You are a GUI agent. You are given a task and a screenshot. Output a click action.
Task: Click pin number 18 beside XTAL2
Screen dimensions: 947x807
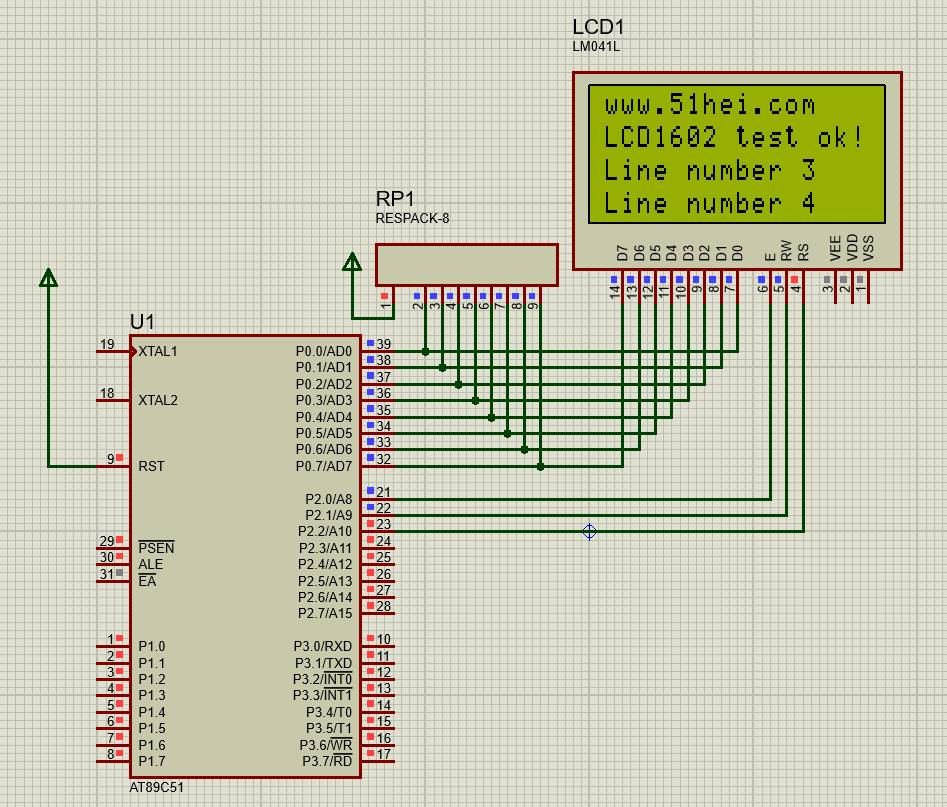(x=107, y=393)
